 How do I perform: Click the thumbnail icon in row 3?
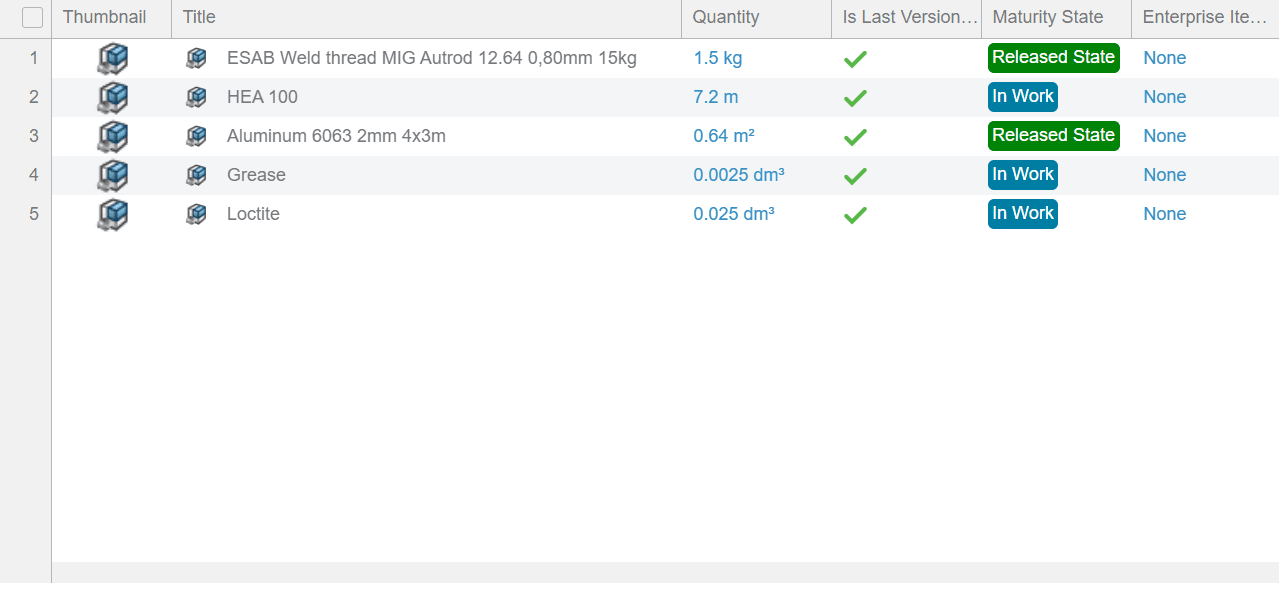coord(112,136)
